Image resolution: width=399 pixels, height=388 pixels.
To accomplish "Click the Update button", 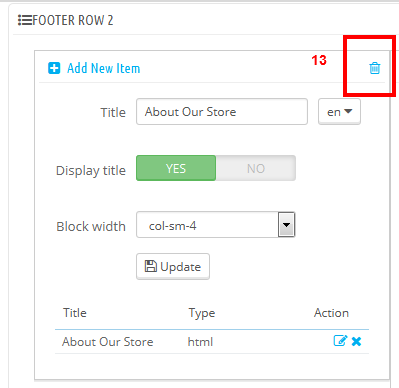I will click(173, 266).
